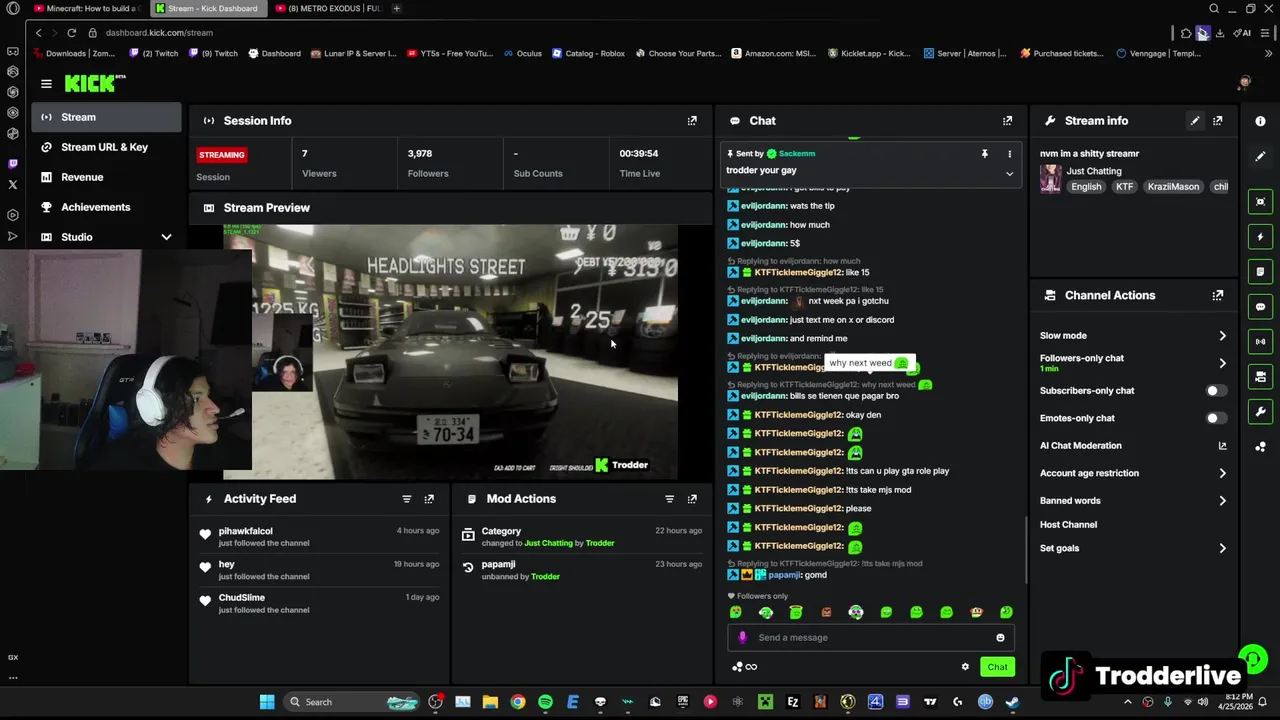Select Stream in the sidebar
This screenshot has width=1280, height=720.
[106, 117]
